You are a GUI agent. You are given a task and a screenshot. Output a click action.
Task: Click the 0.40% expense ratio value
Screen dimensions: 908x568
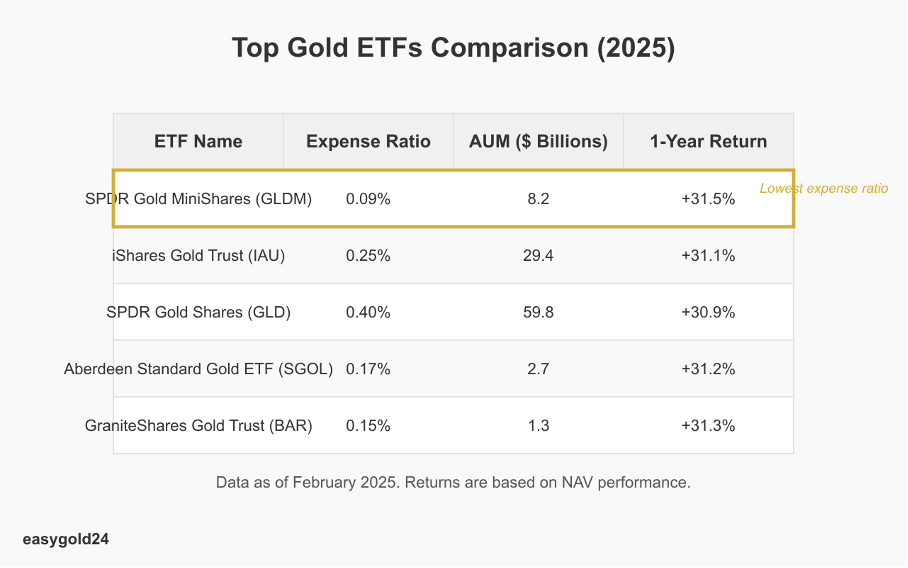(368, 312)
